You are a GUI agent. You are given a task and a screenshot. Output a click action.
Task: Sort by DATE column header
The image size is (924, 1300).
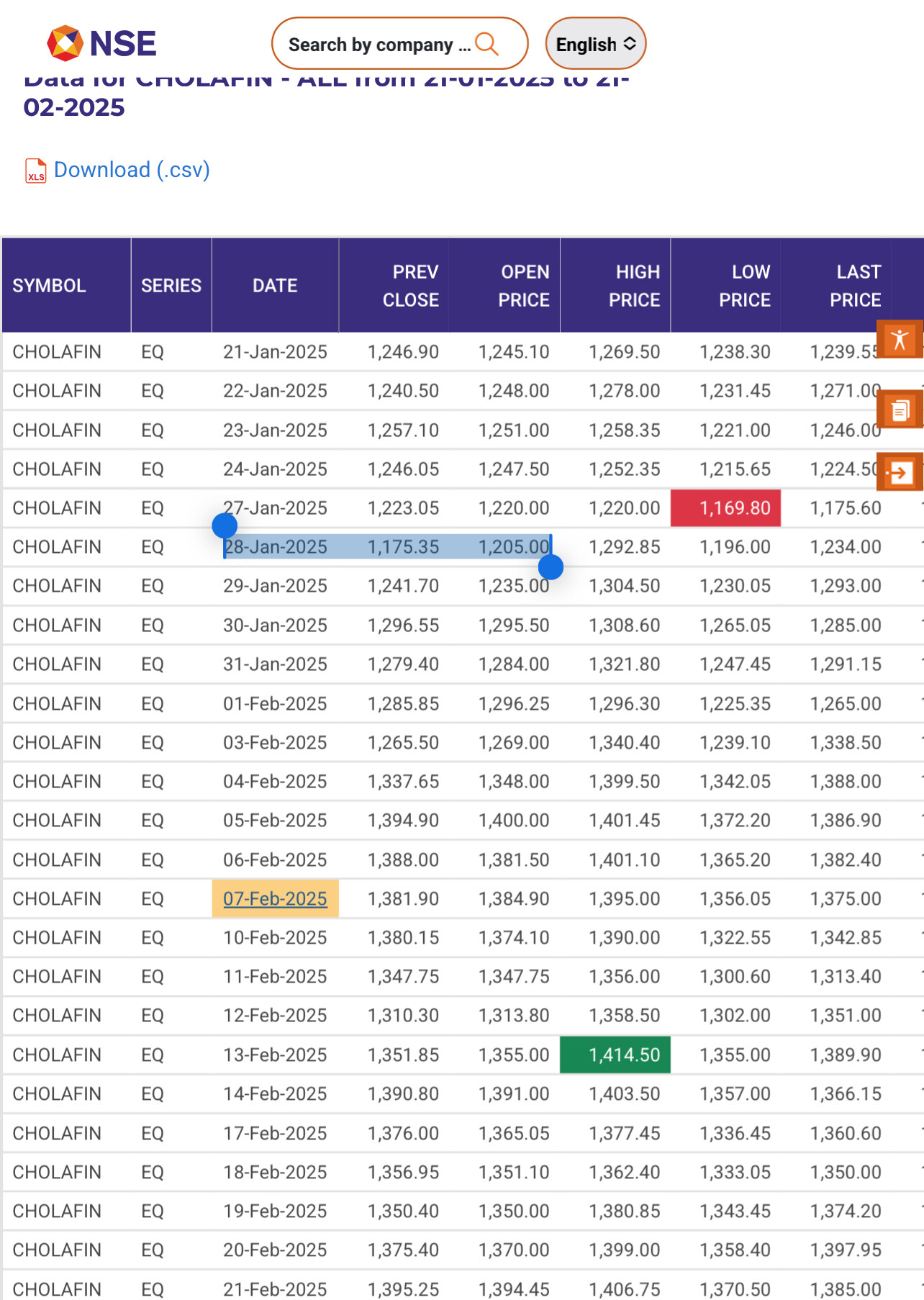click(x=275, y=286)
